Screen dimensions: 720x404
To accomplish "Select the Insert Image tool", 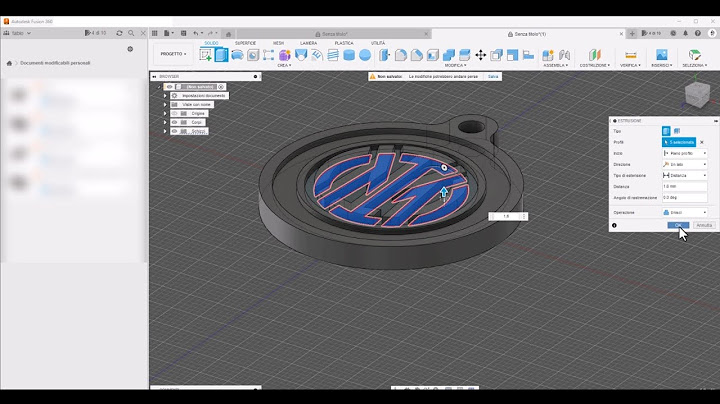I will [662, 55].
